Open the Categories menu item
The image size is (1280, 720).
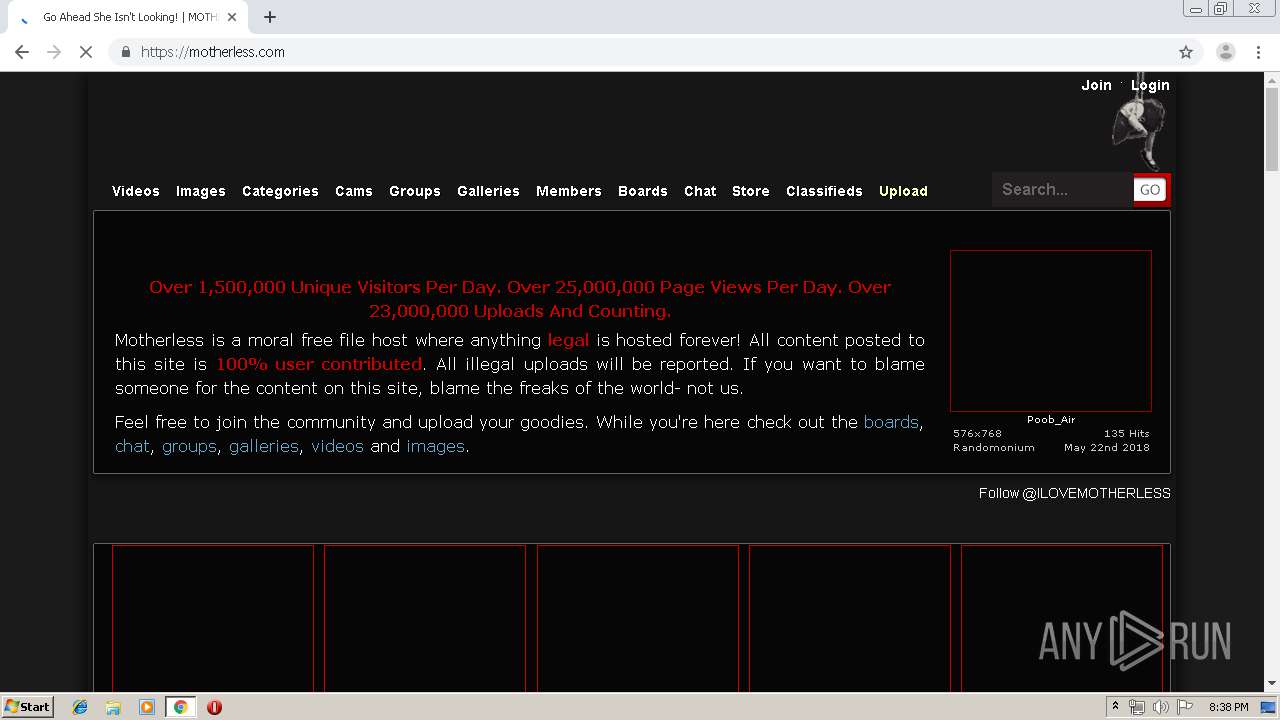click(280, 191)
